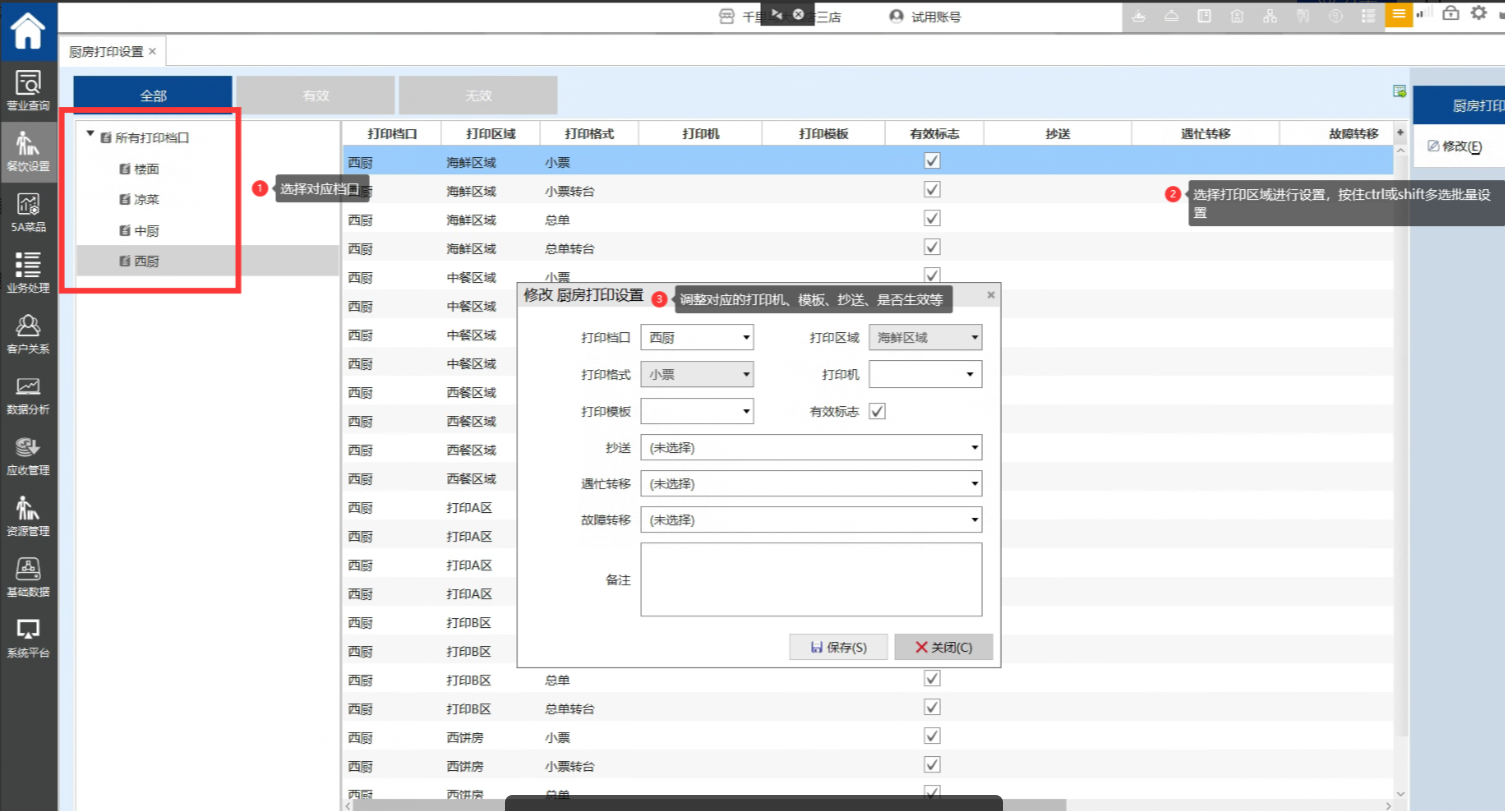Click the green export icon above the table
Screen dimensions: 1505x811
click(1400, 92)
